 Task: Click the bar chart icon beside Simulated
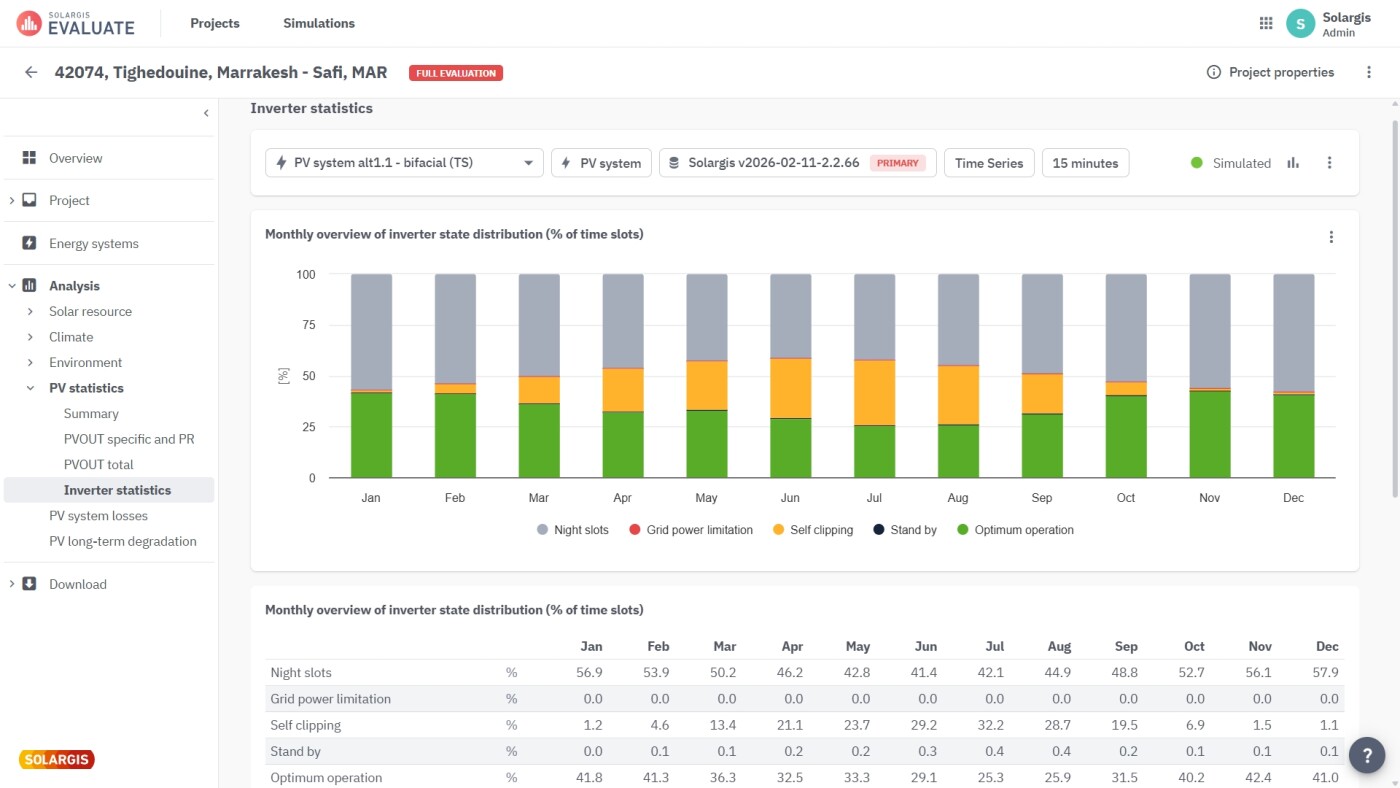(1293, 163)
